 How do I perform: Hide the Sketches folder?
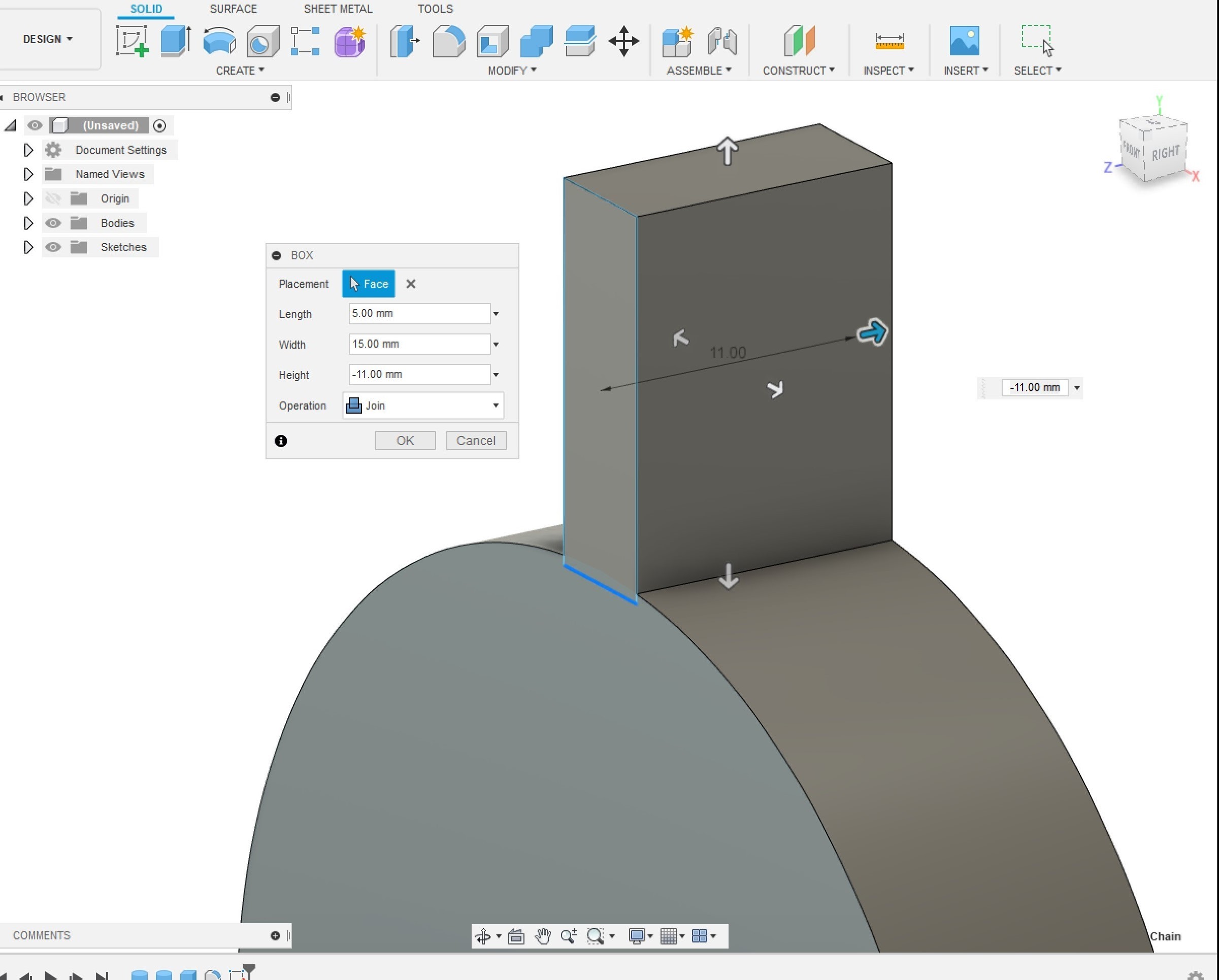click(x=53, y=247)
